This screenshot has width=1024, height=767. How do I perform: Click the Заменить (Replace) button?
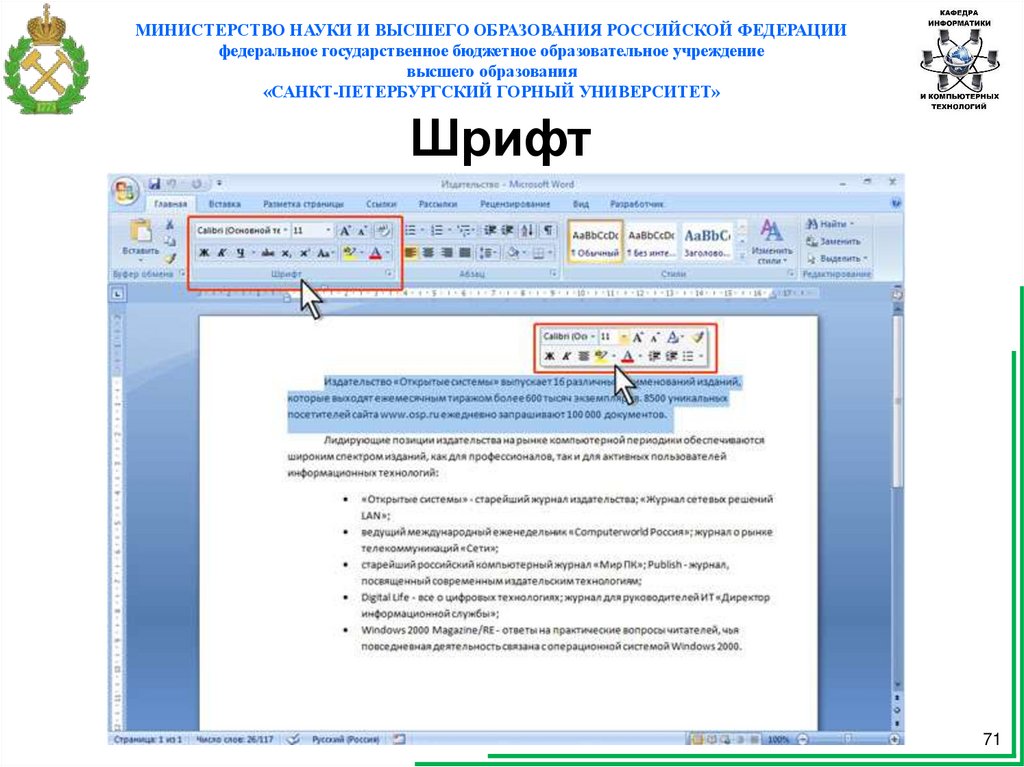click(835, 241)
